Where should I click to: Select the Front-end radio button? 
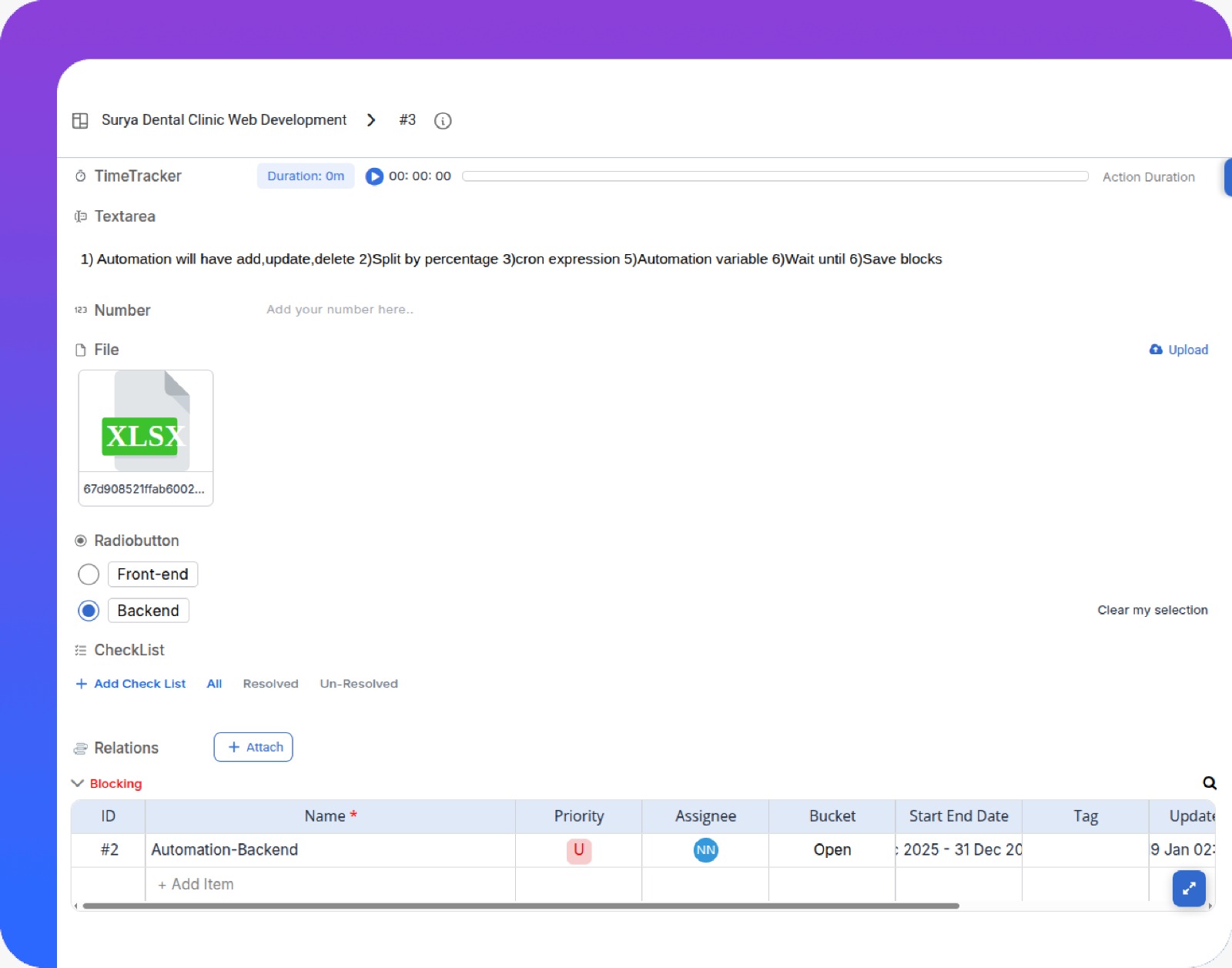point(89,574)
